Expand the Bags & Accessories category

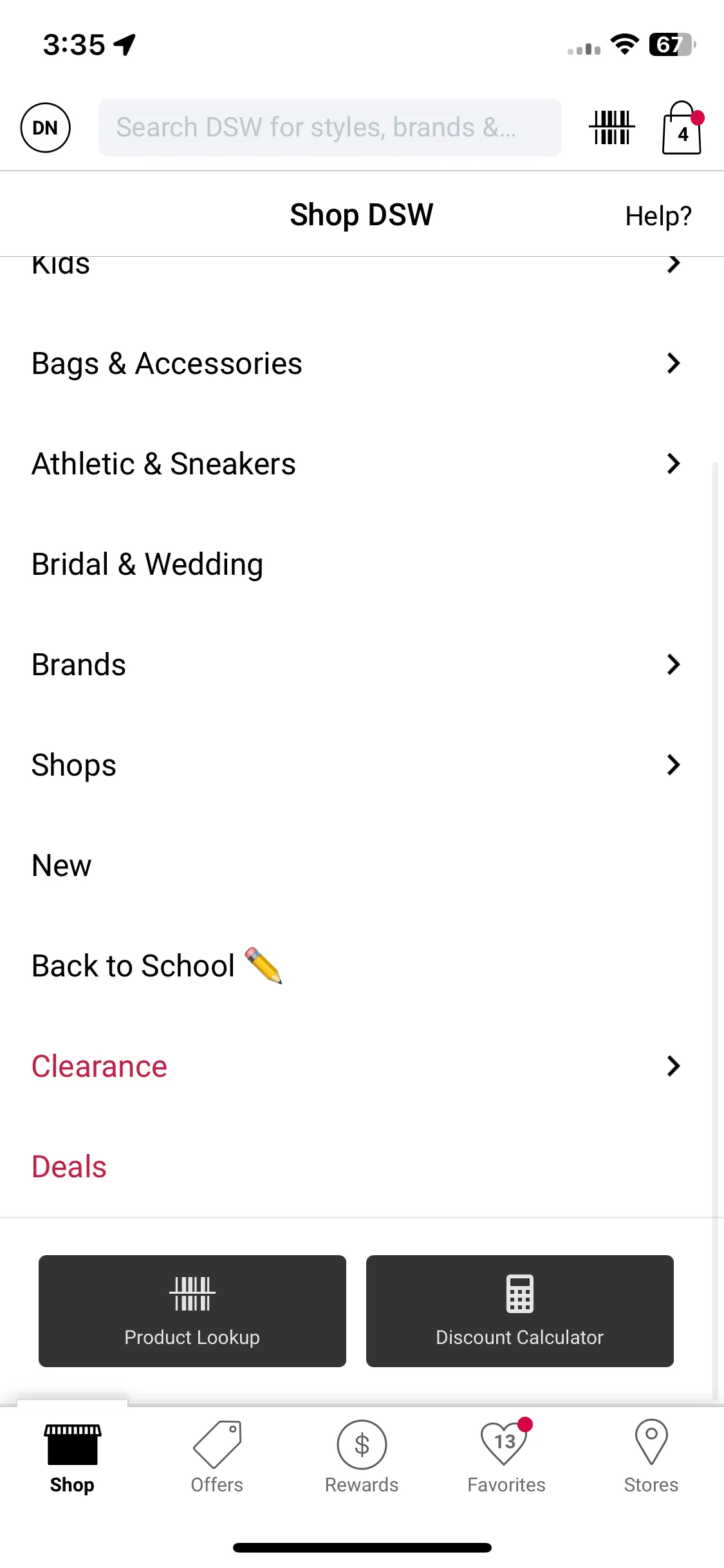point(673,363)
